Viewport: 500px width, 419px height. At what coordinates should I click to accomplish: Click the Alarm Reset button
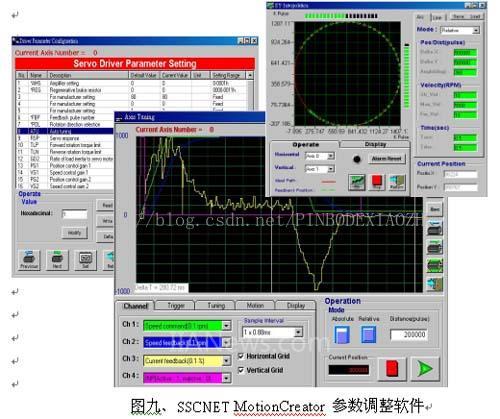(386, 159)
